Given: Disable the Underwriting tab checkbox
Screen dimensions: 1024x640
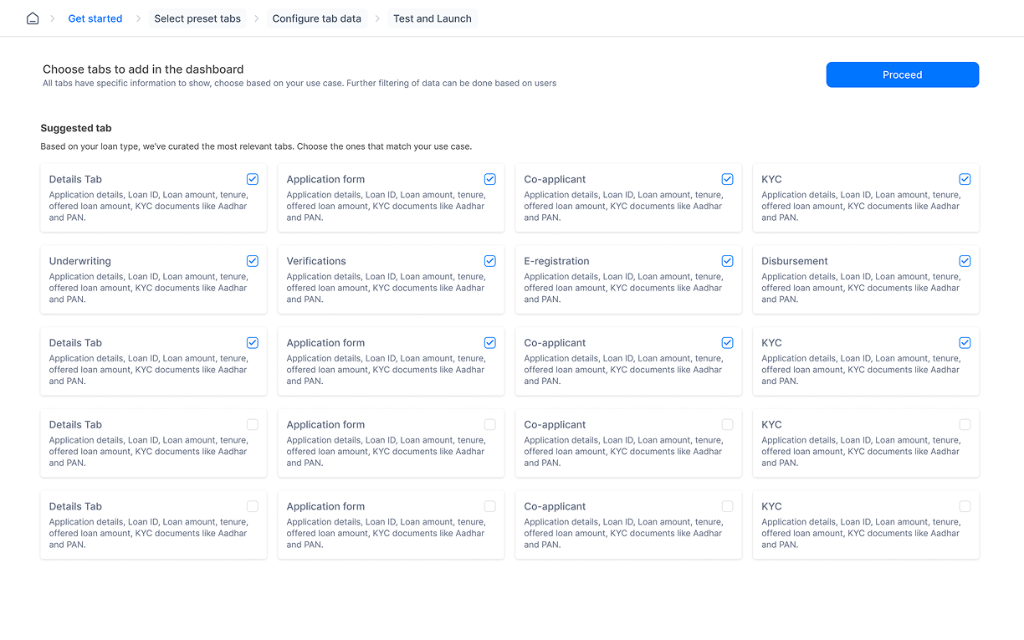Looking at the screenshot, I should click(252, 261).
